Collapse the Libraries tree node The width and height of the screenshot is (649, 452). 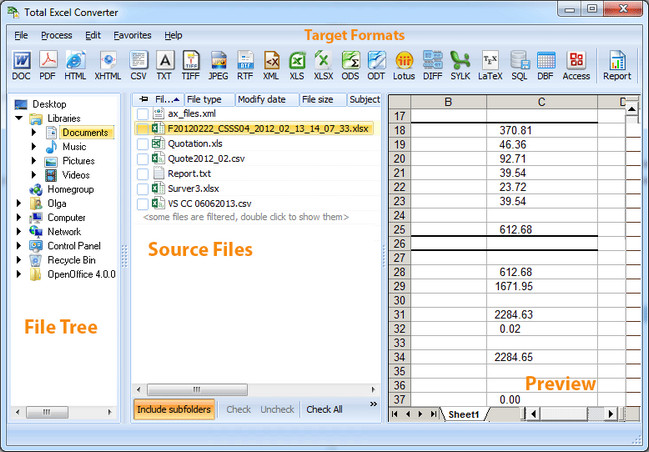[x=19, y=119]
